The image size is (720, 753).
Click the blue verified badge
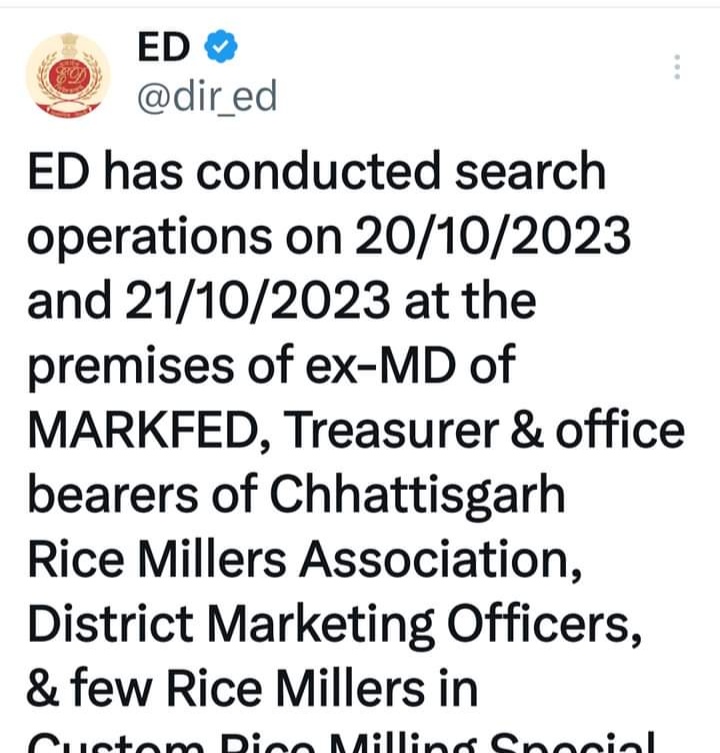click(221, 46)
